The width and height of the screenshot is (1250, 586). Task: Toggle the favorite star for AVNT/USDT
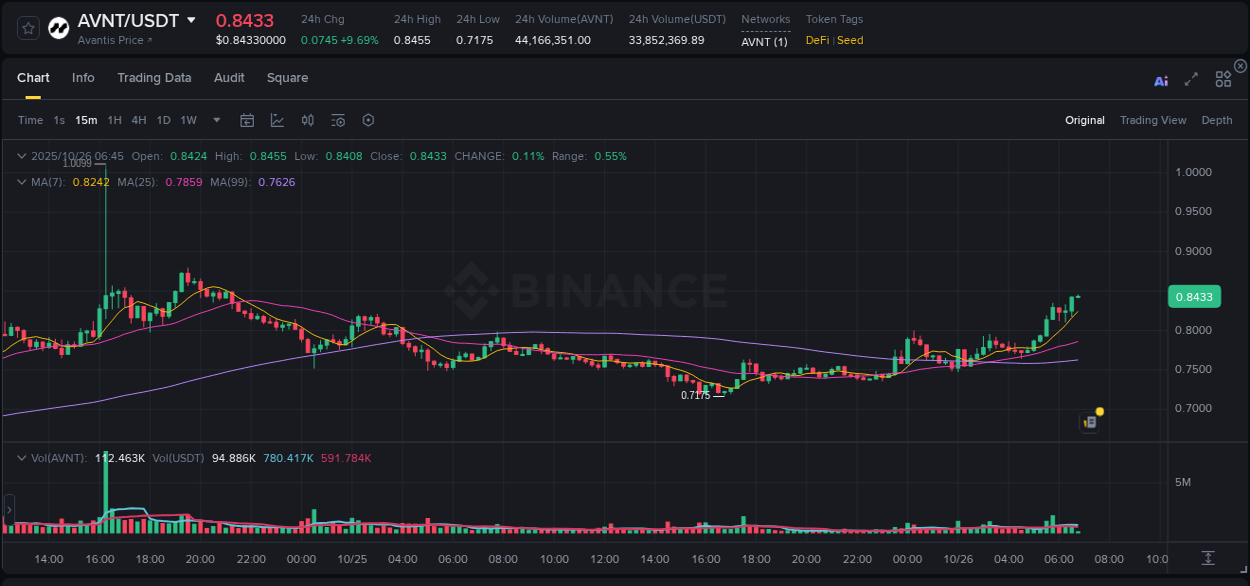pyautogui.click(x=27, y=28)
